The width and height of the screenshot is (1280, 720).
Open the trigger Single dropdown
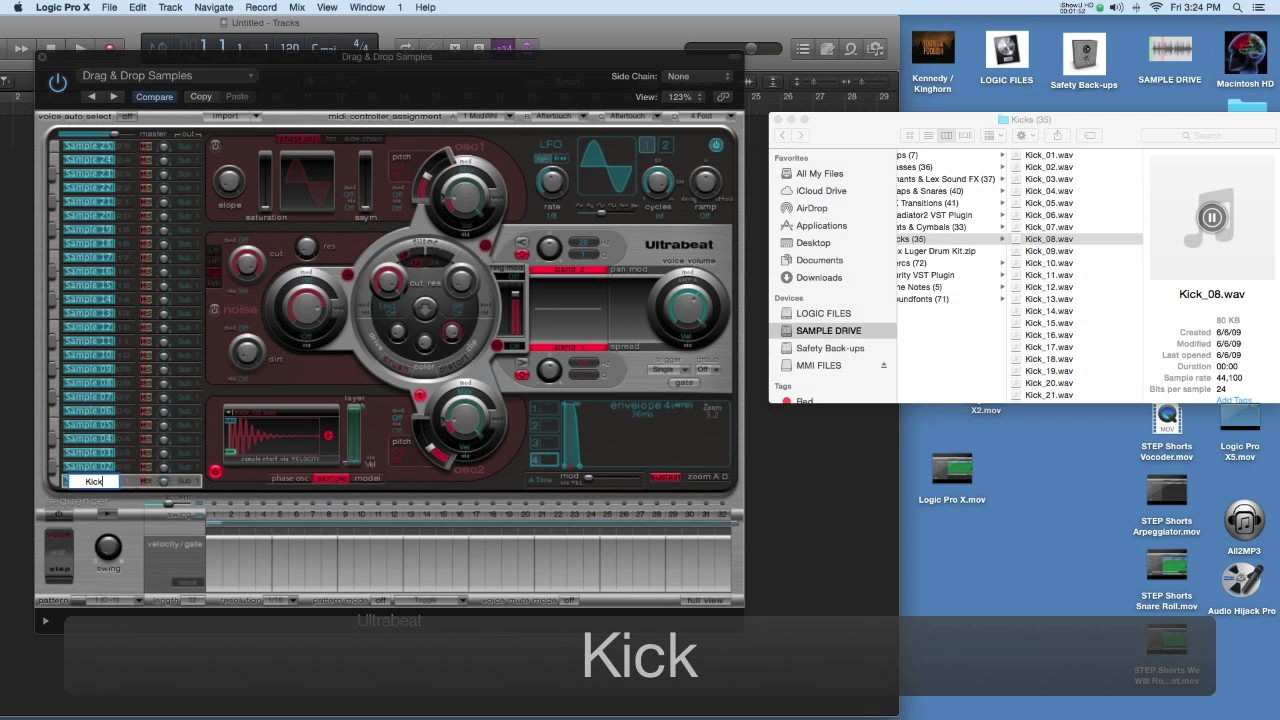(x=668, y=369)
